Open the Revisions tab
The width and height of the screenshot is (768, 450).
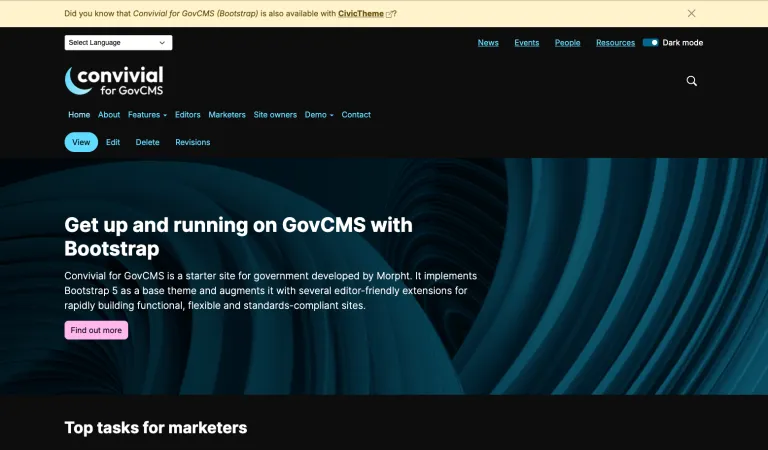[x=193, y=142]
